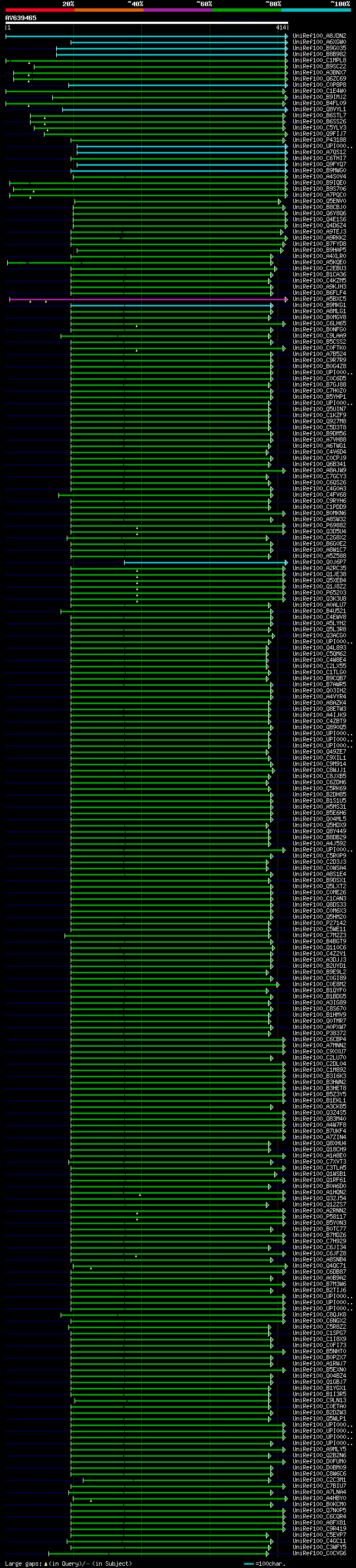This screenshot has height=1568, width=356.
Task: Click the UniRef100_B7GJ88 label
Action: pyautogui.click(x=319, y=385)
